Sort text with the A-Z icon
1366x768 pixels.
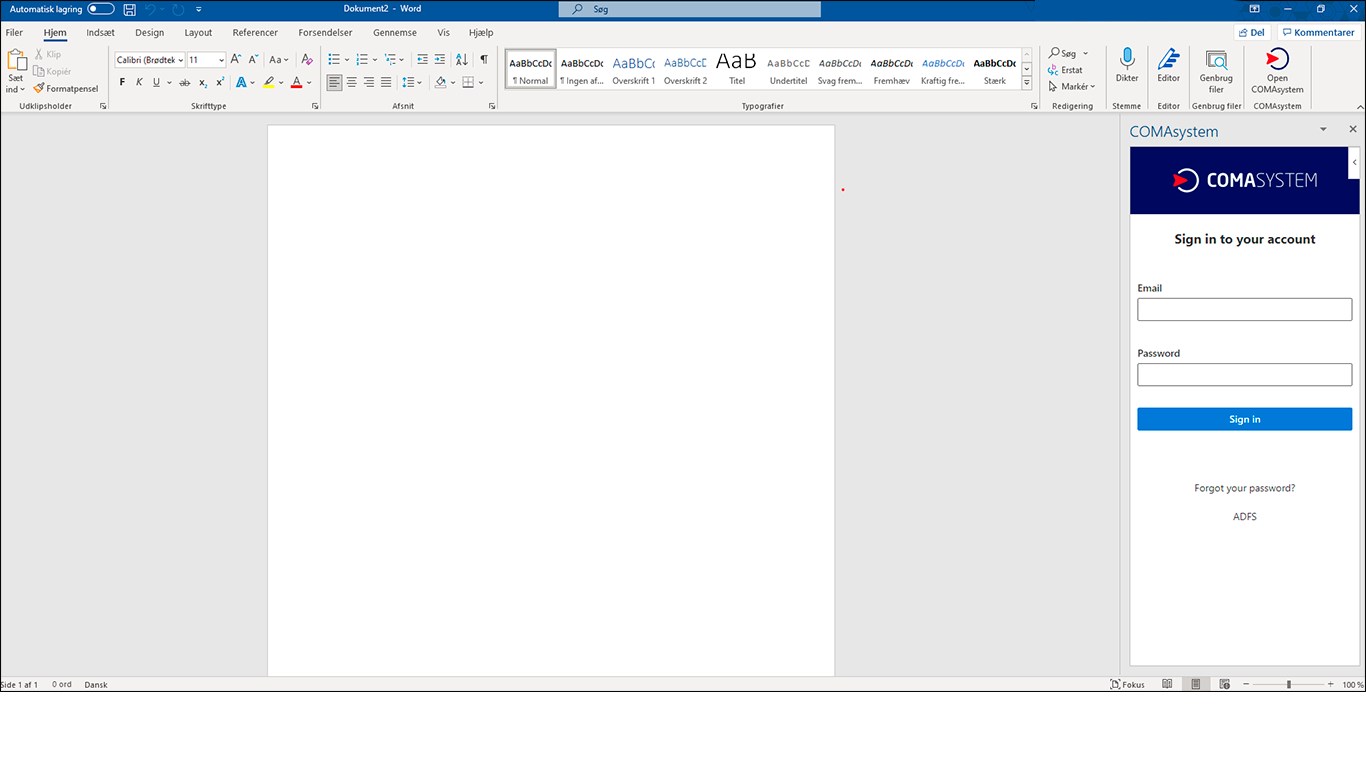point(462,59)
